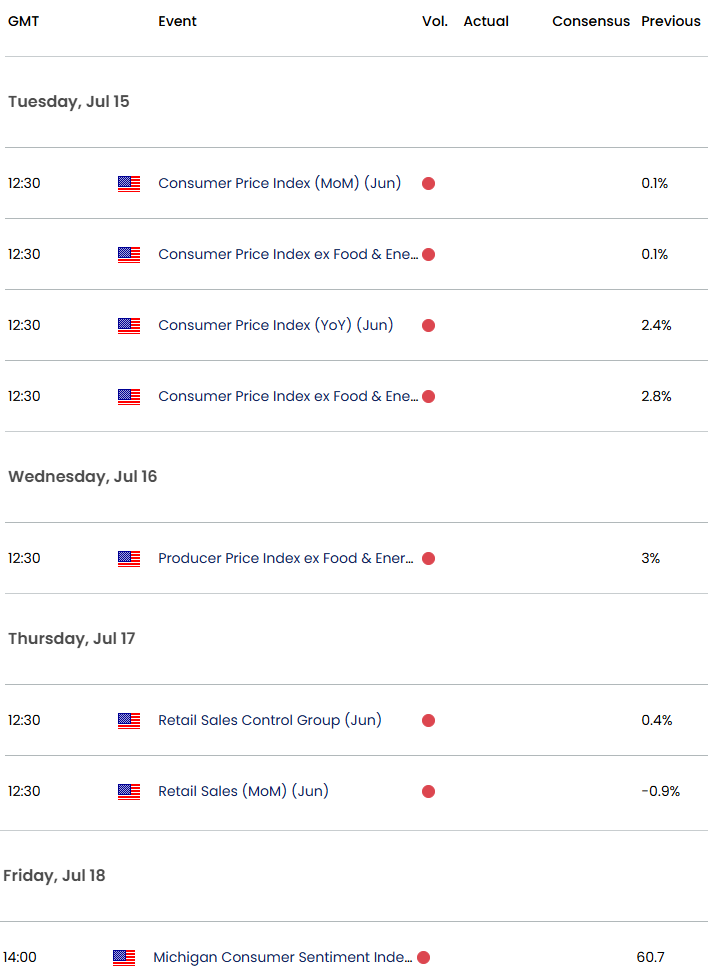708x975 pixels.
Task: Click red volatility dot for Retail Sales (MoM)
Action: (x=428, y=792)
